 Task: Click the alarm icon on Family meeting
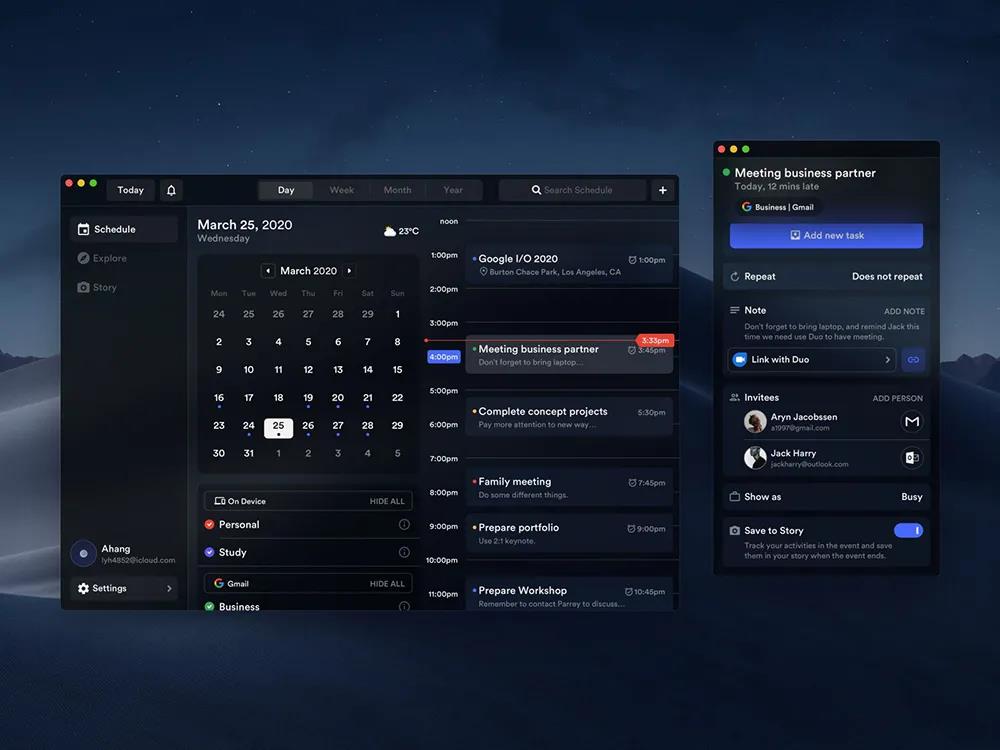[x=632, y=483]
